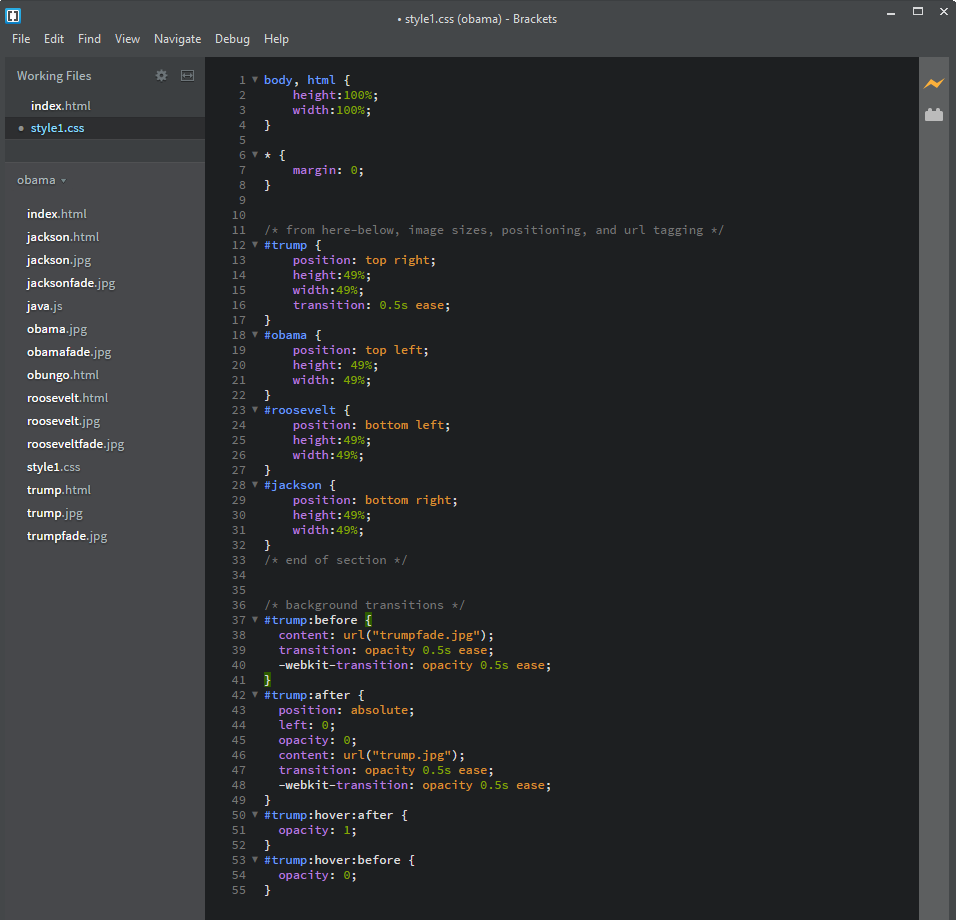Collapse the #trump:after rule on line 42
This screenshot has height=920, width=956.
(x=255, y=694)
